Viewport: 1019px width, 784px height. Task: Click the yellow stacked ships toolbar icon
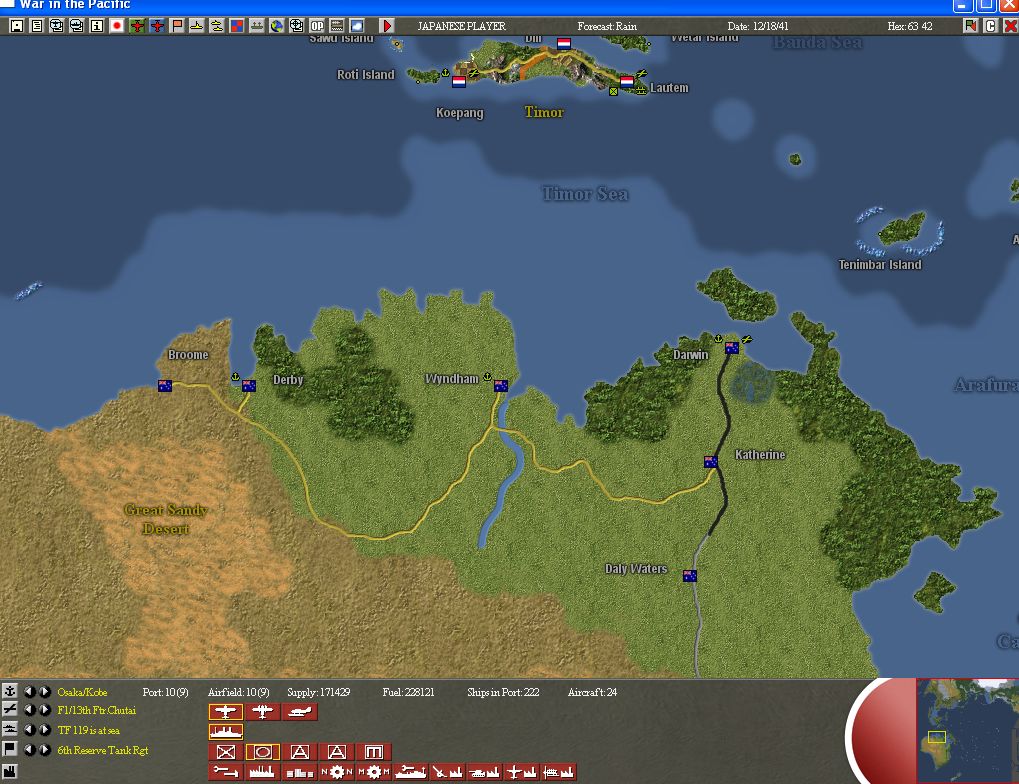(x=217, y=26)
